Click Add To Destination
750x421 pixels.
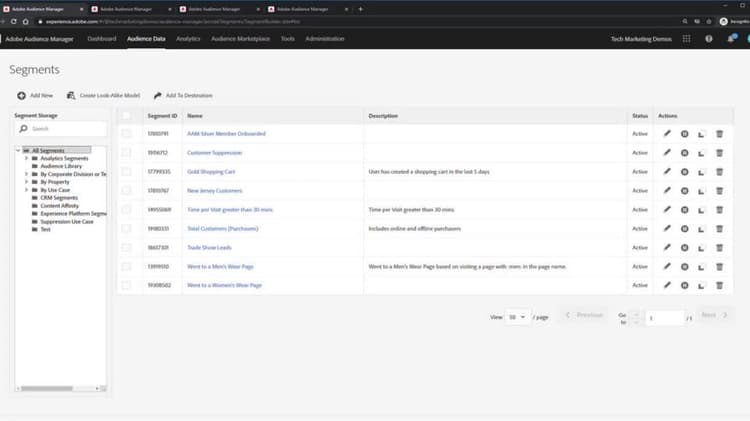[183, 95]
